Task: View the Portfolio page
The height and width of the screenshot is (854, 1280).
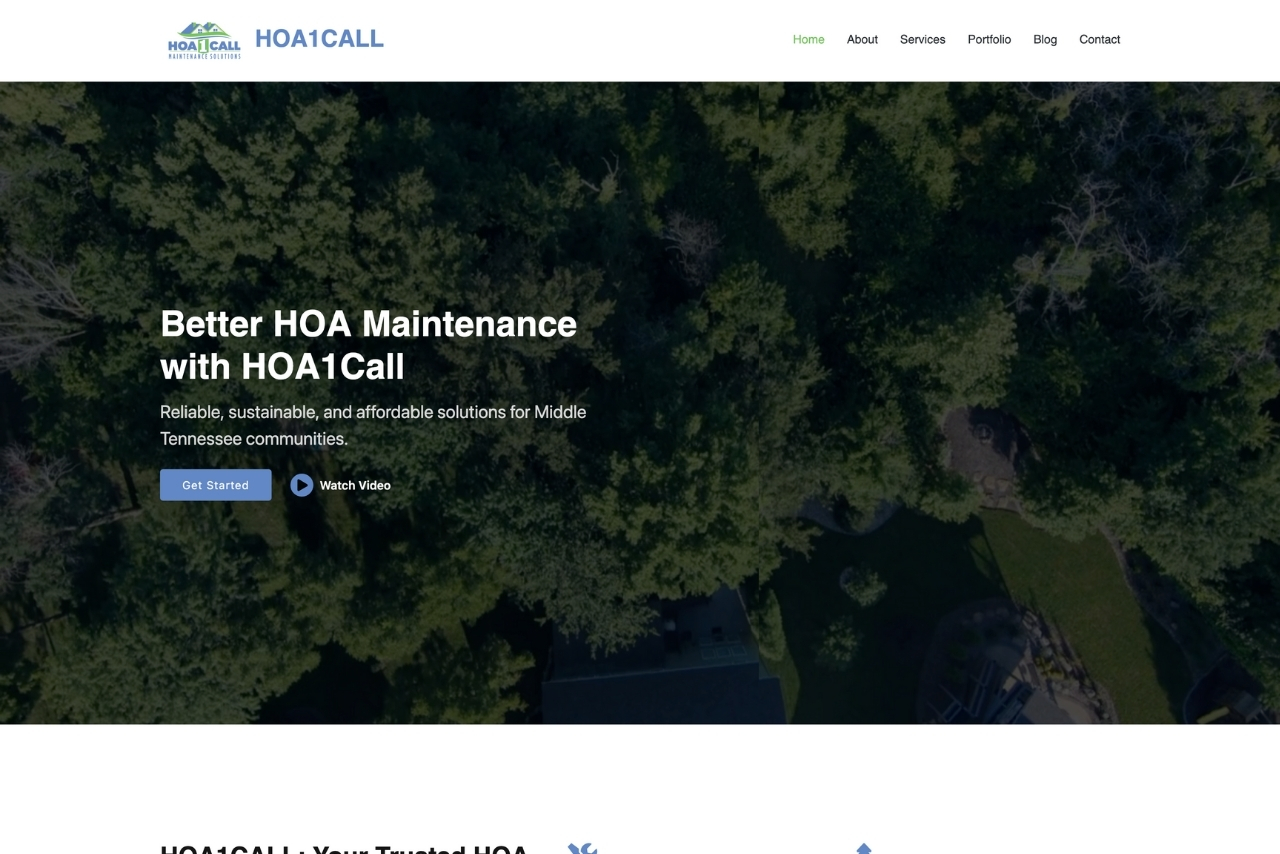Action: click(x=989, y=39)
